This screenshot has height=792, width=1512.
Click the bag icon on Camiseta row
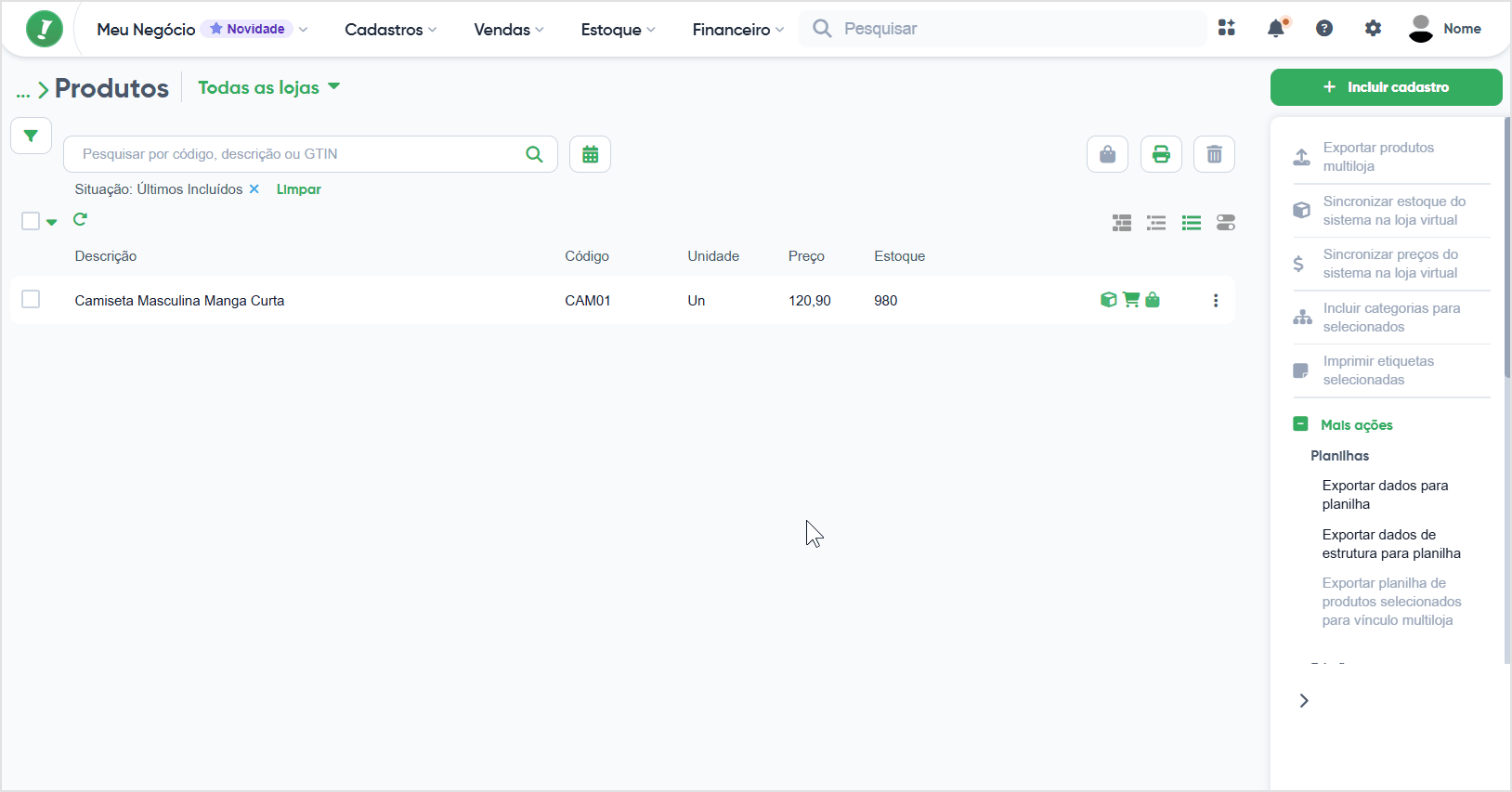pos(1153,300)
